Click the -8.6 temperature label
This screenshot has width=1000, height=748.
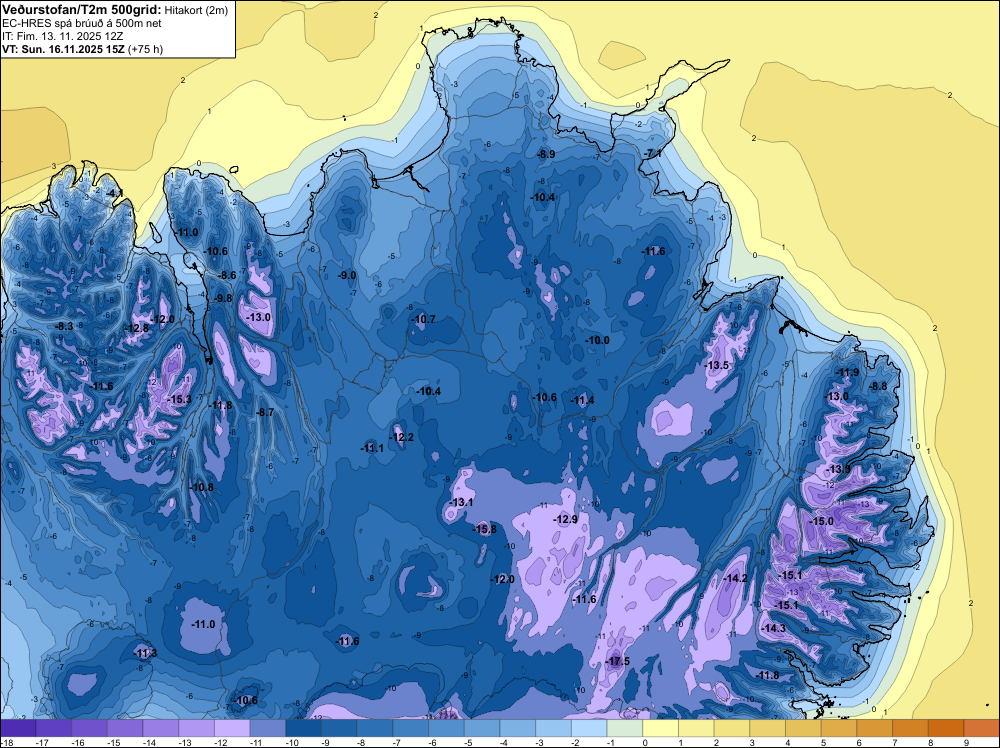pyautogui.click(x=227, y=275)
